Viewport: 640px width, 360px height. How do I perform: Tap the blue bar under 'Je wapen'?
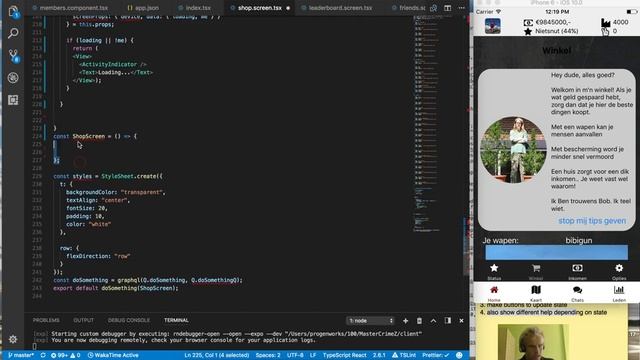[x=556, y=252]
